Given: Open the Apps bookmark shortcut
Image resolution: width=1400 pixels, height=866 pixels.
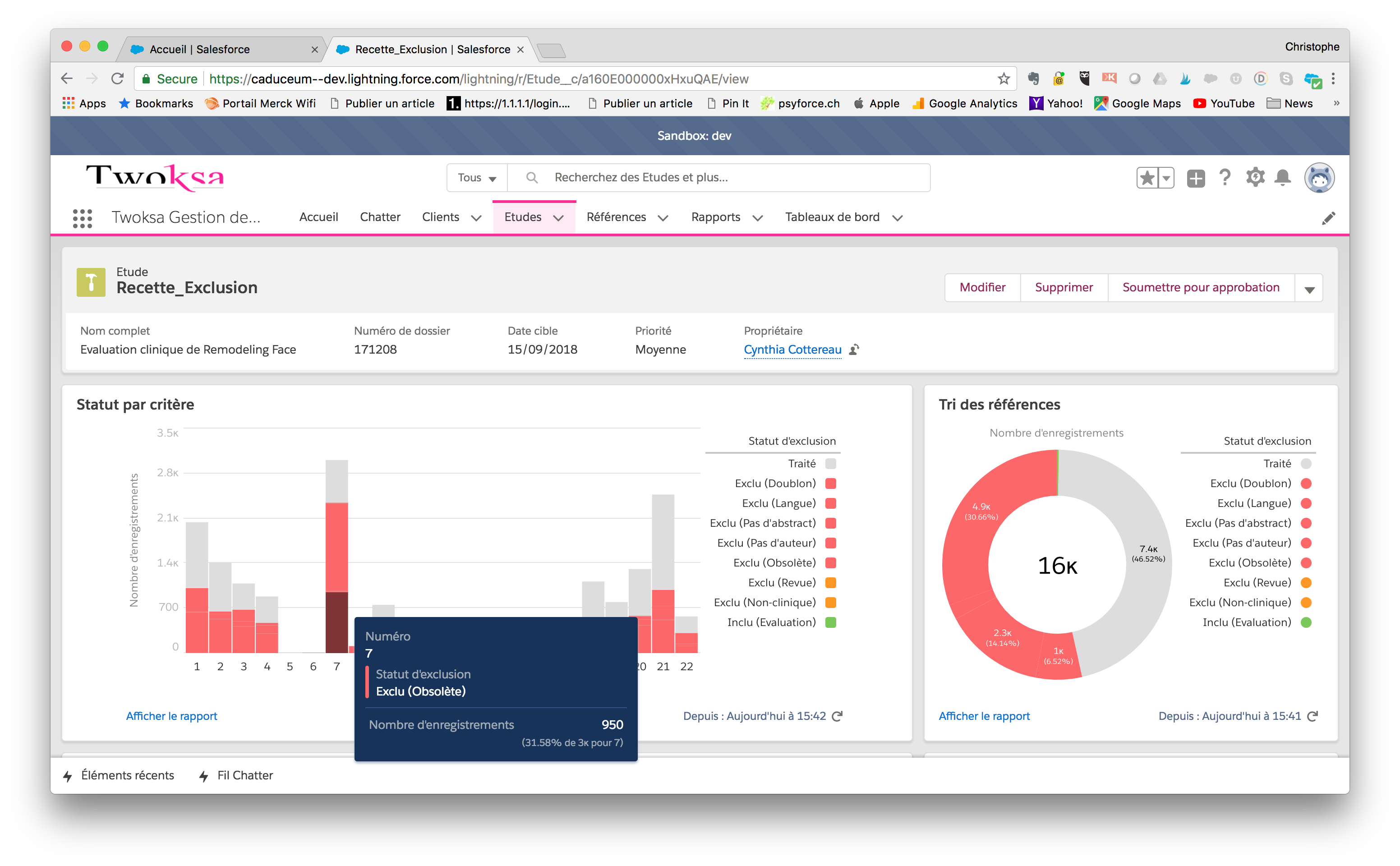Looking at the screenshot, I should 83,103.
